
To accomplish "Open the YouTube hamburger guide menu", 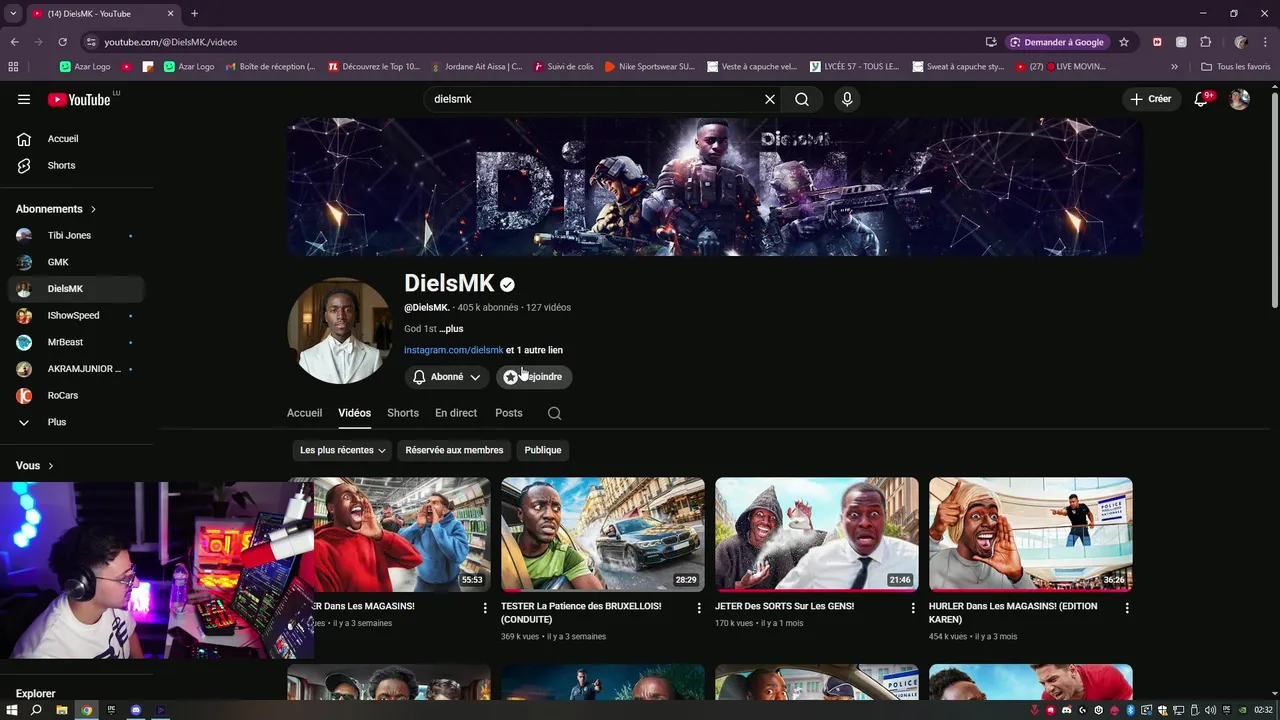I will click(x=24, y=99).
